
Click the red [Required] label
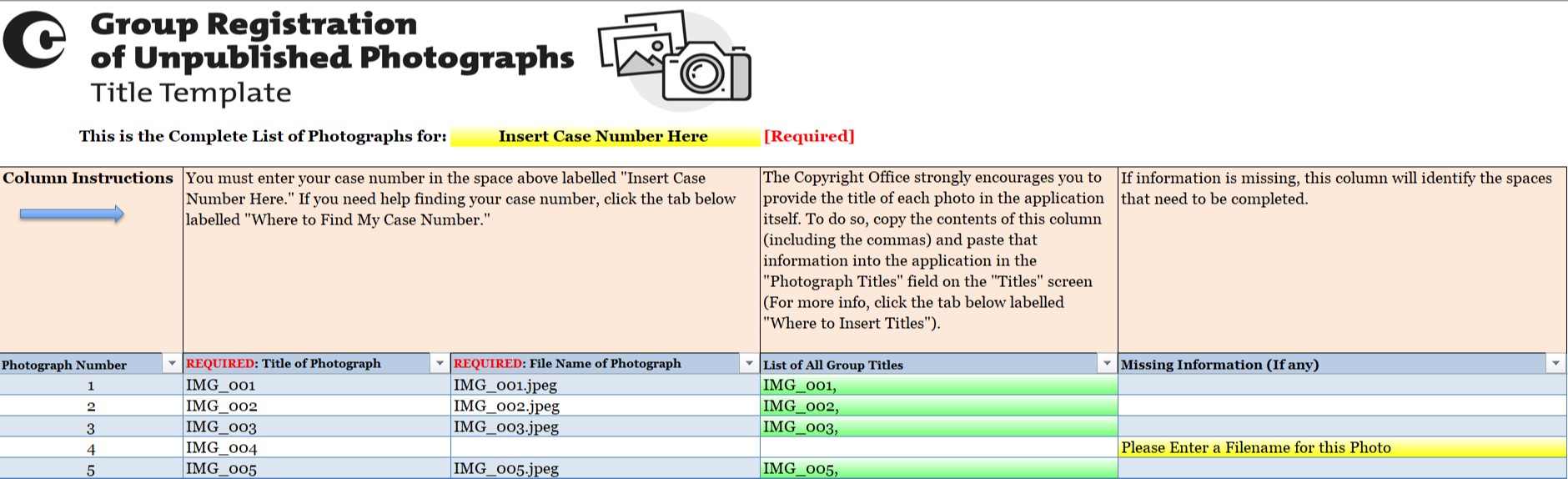point(809,136)
